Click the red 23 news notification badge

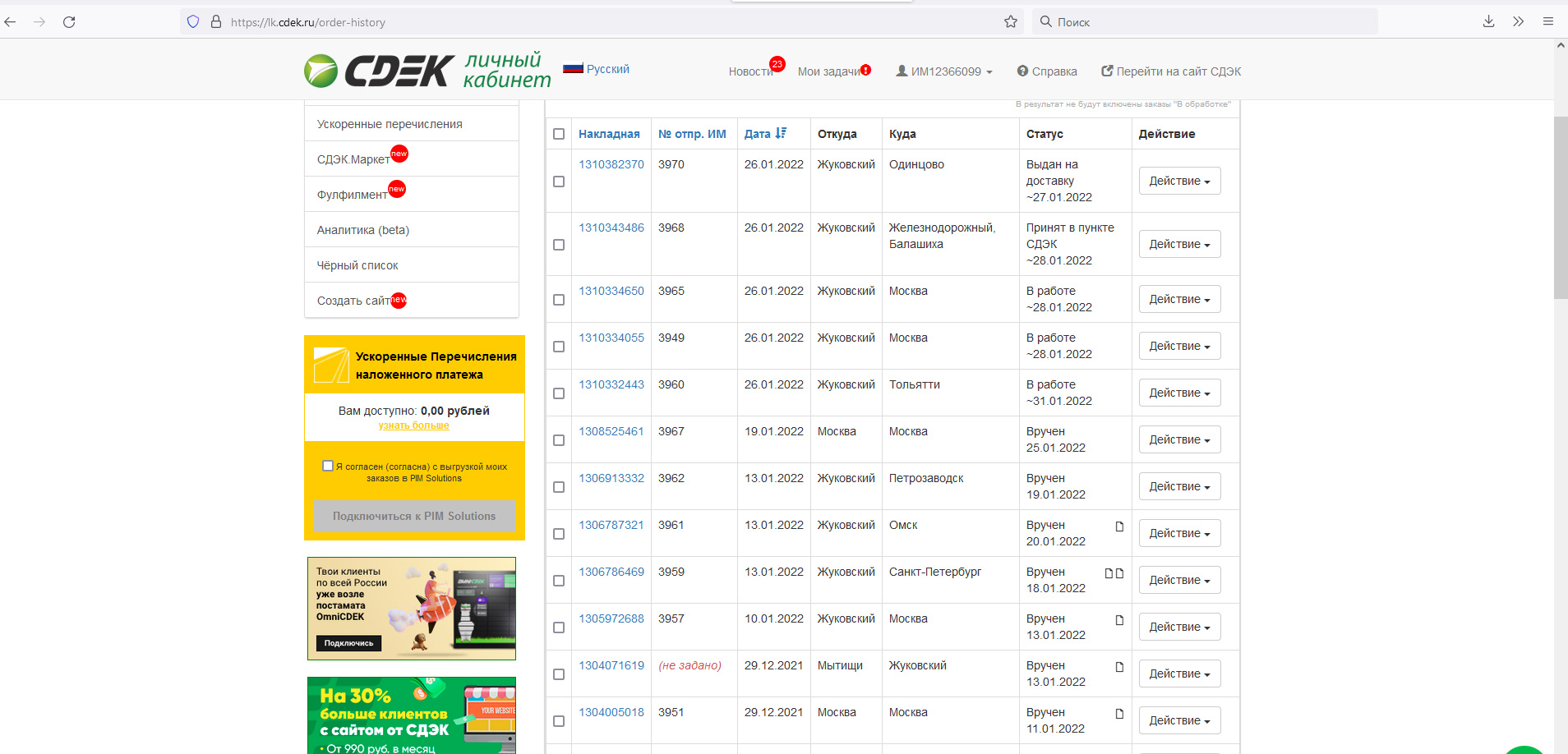pos(777,64)
